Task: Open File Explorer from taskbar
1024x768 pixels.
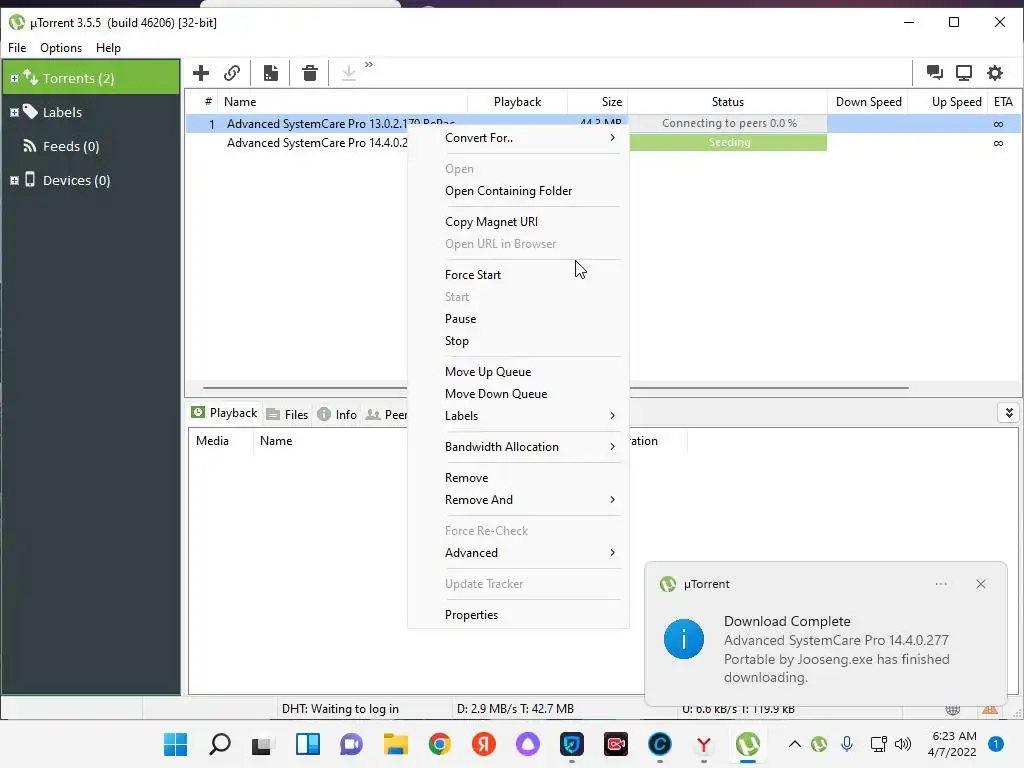Action: [396, 744]
